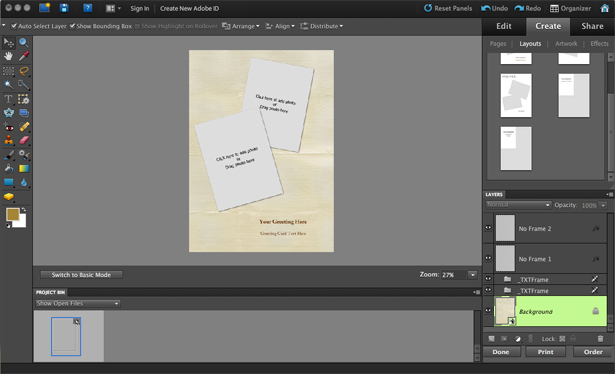Click Switch to Basic Mode button
Image resolution: width=615 pixels, height=374 pixels.
click(x=81, y=275)
